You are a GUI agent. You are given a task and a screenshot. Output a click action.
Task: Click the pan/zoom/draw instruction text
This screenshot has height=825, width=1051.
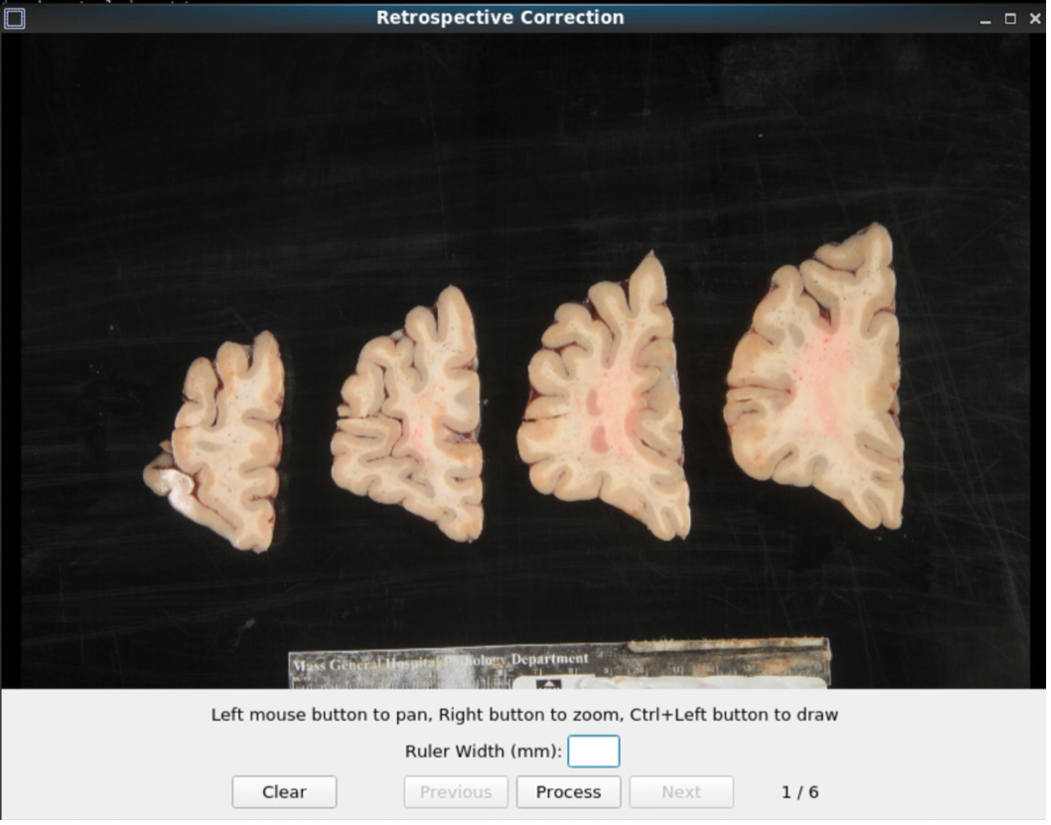click(x=524, y=715)
